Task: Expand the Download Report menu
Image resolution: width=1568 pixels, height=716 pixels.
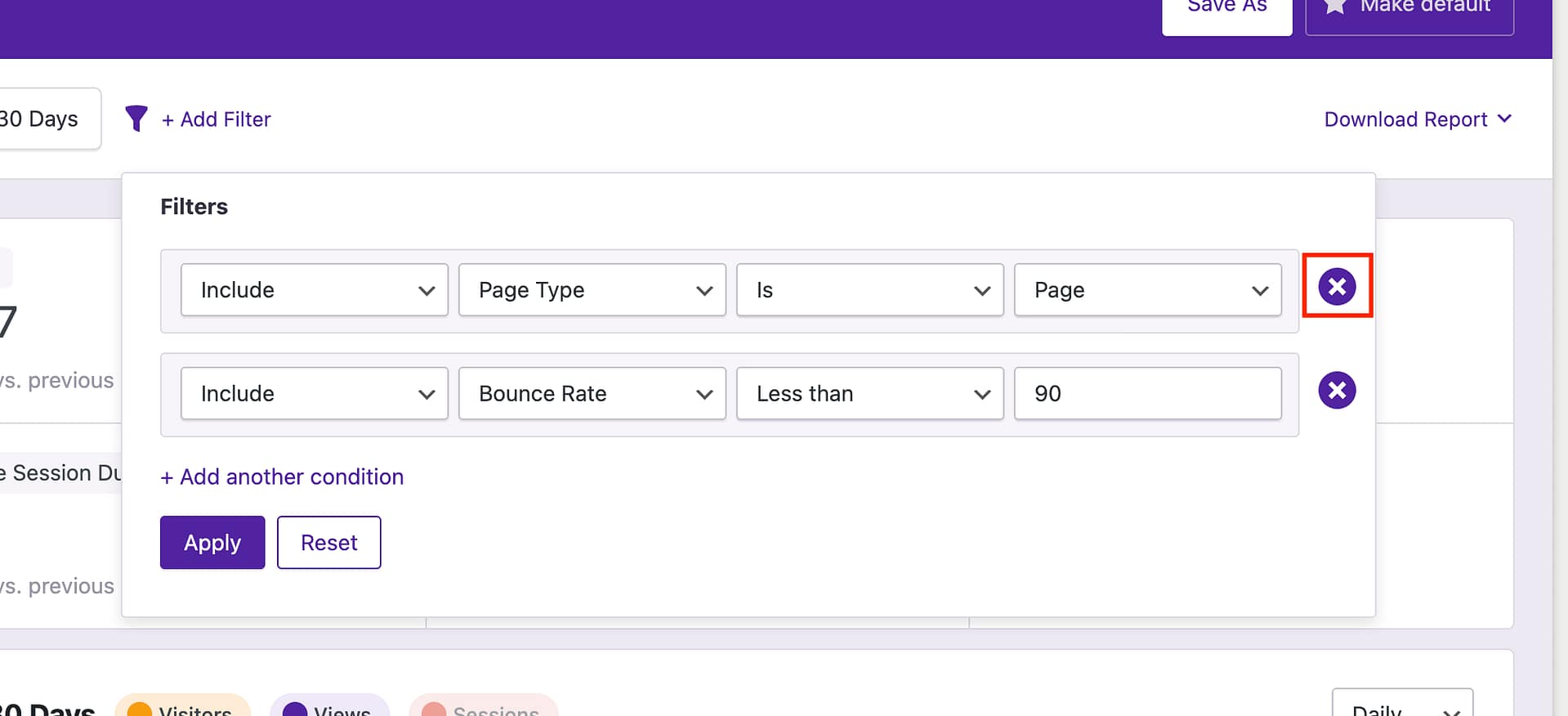Action: (1417, 119)
